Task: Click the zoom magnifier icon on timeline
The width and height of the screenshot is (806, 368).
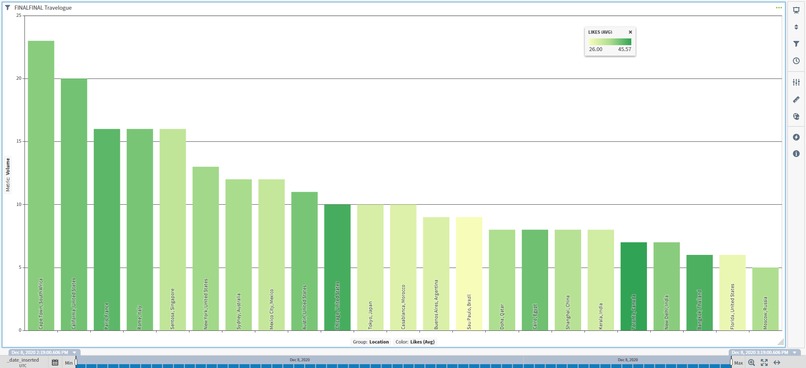Action: point(752,362)
